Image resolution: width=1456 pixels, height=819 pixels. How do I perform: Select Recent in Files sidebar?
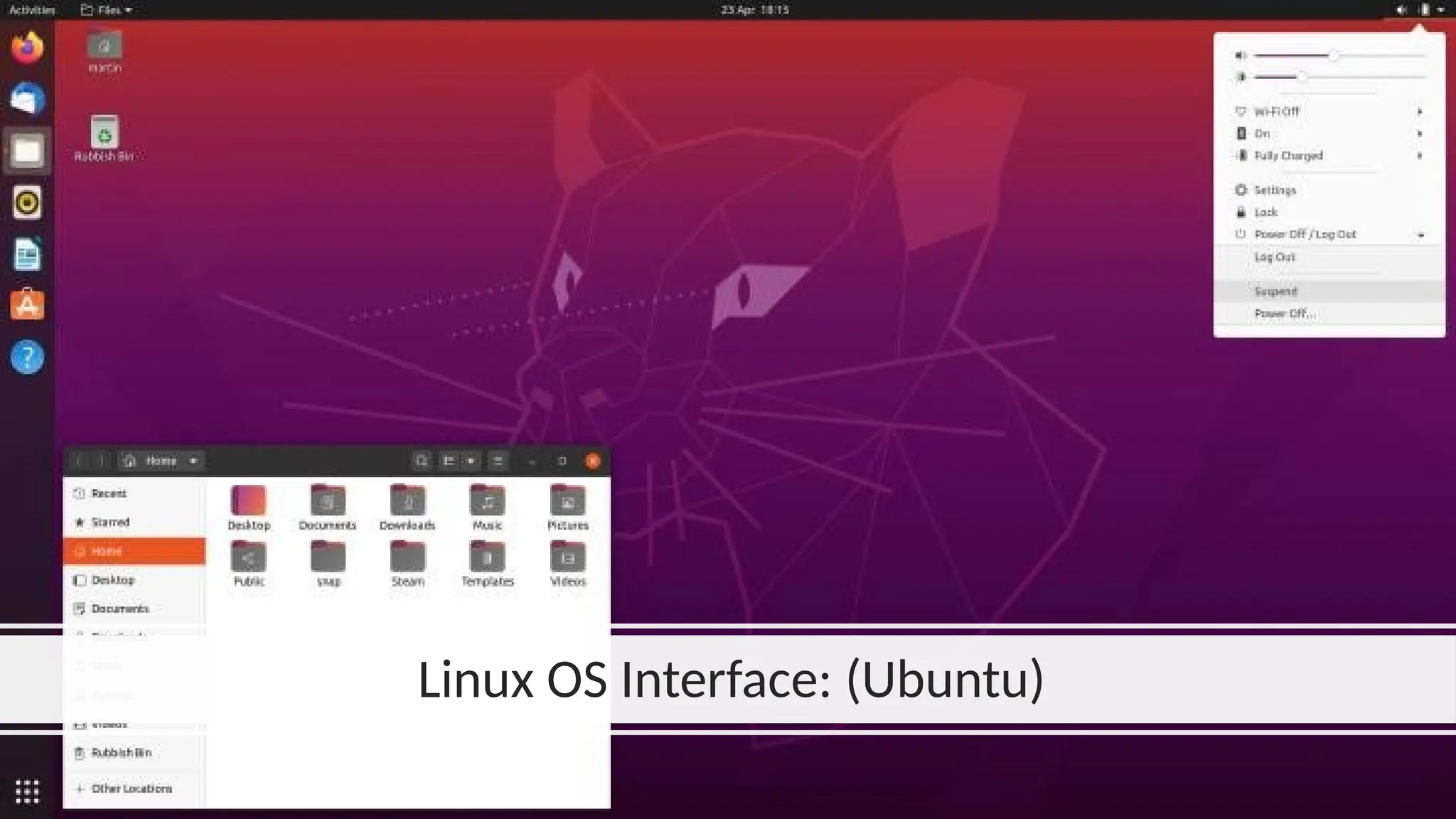pyautogui.click(x=134, y=493)
